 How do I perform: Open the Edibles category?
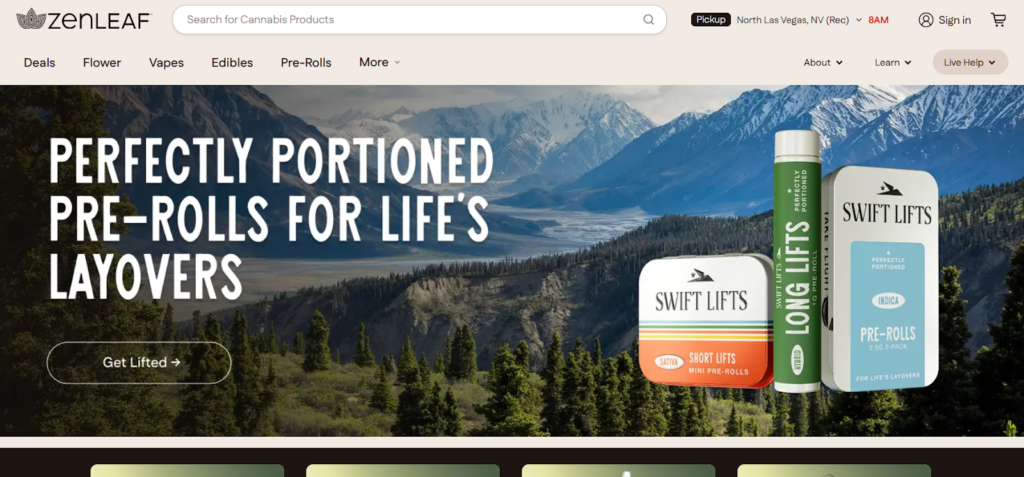(232, 63)
